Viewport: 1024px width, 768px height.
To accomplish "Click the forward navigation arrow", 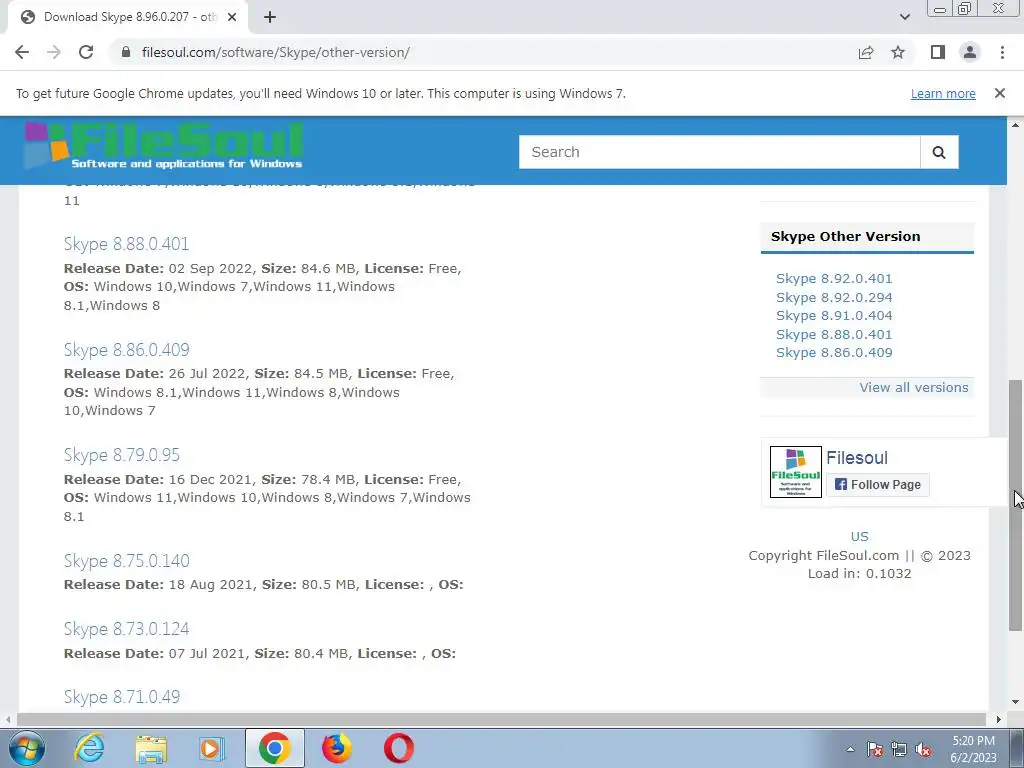I will tap(54, 52).
